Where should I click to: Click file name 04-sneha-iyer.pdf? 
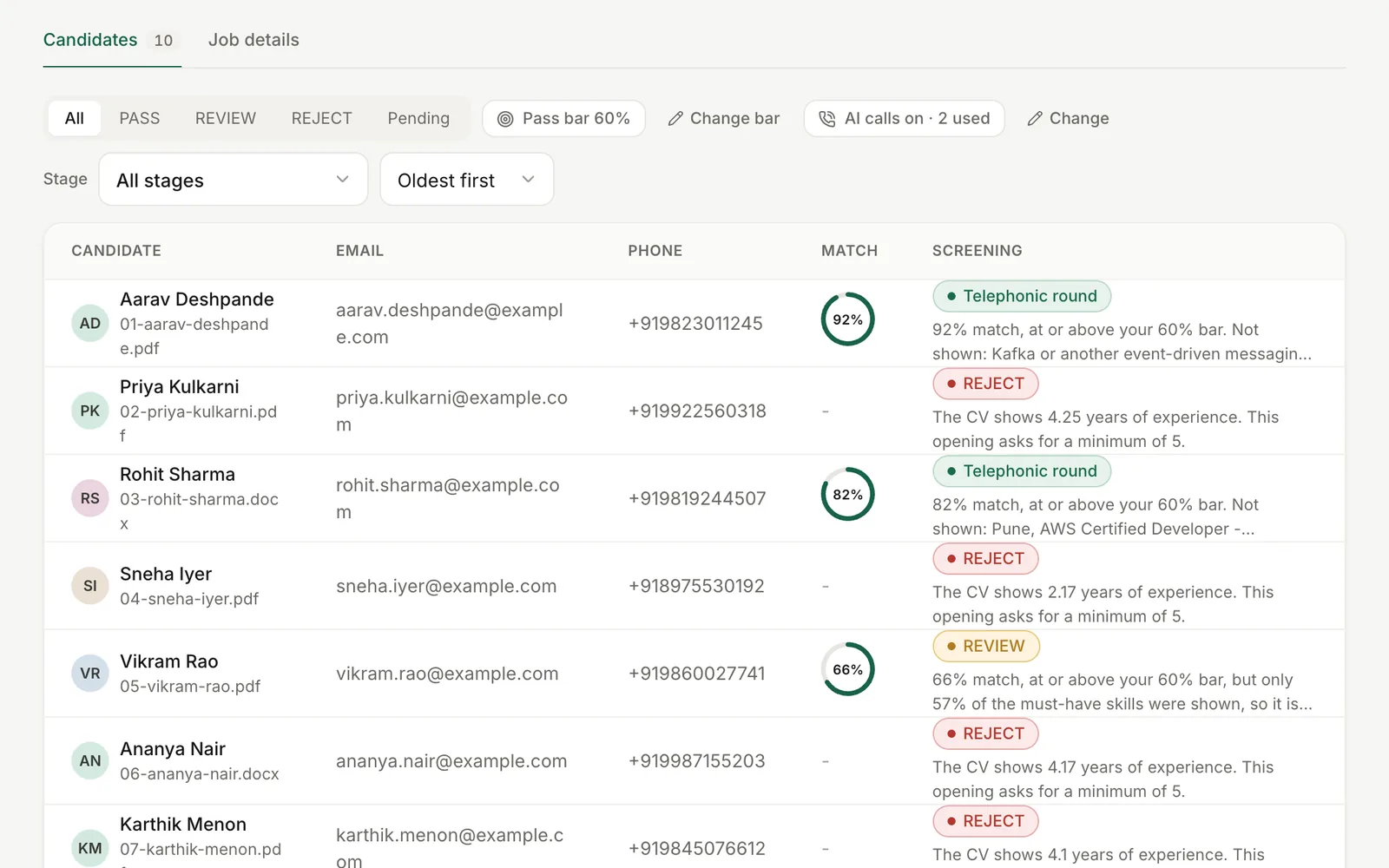189,599
